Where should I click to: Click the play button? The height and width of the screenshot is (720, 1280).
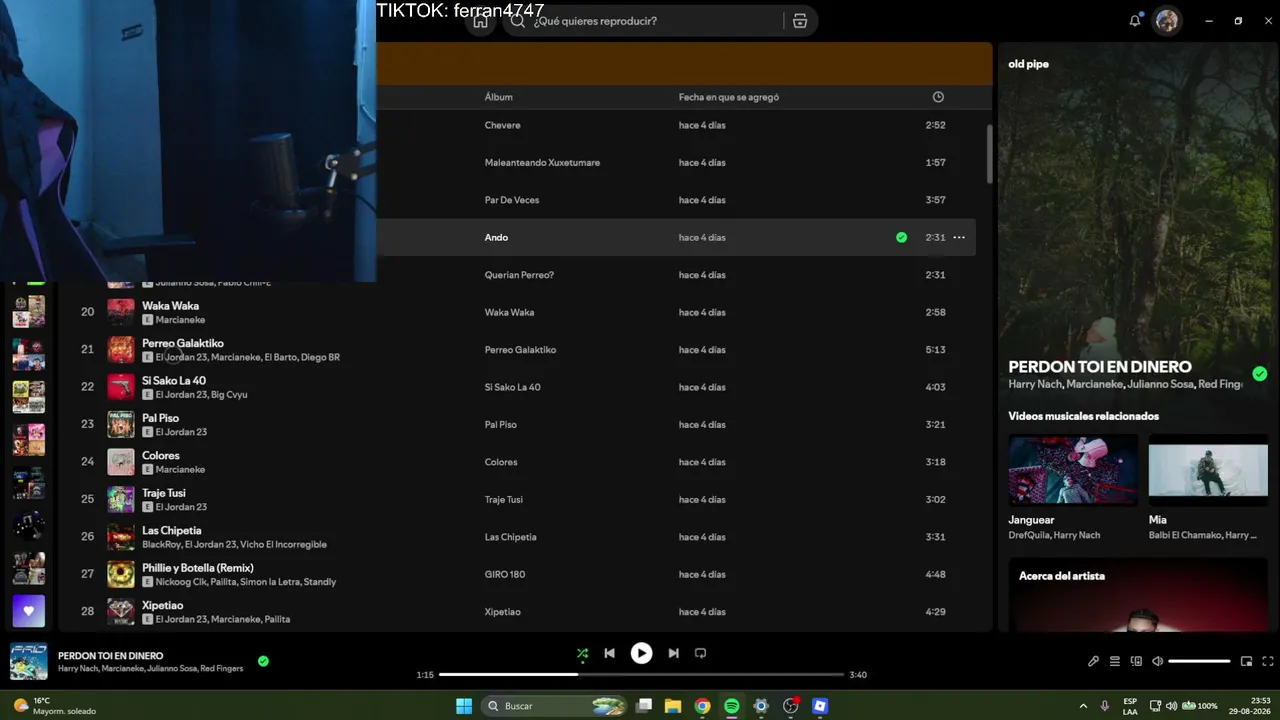(641, 653)
